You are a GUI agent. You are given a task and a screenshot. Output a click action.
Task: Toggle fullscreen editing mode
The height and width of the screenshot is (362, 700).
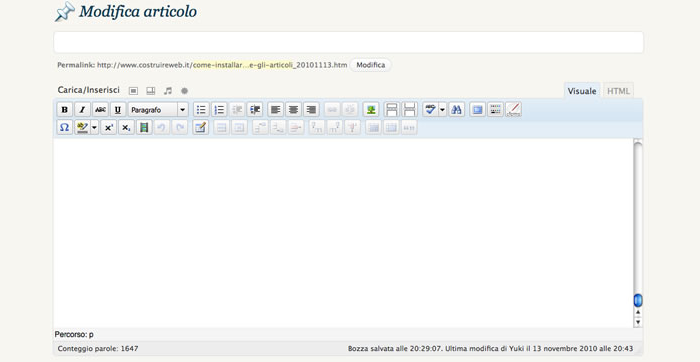pyautogui.click(x=478, y=109)
